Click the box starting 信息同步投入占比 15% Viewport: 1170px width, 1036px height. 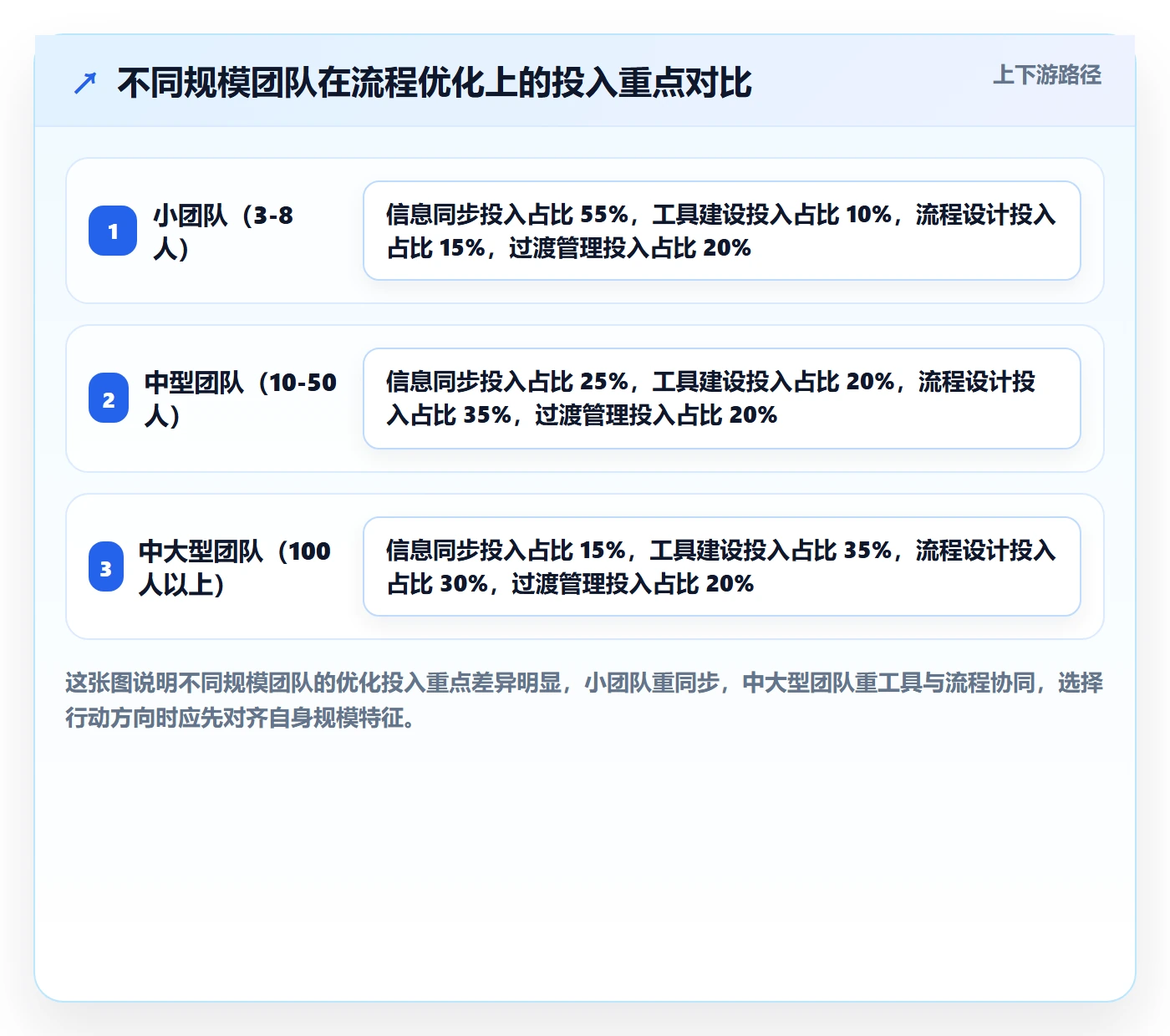[x=722, y=566]
